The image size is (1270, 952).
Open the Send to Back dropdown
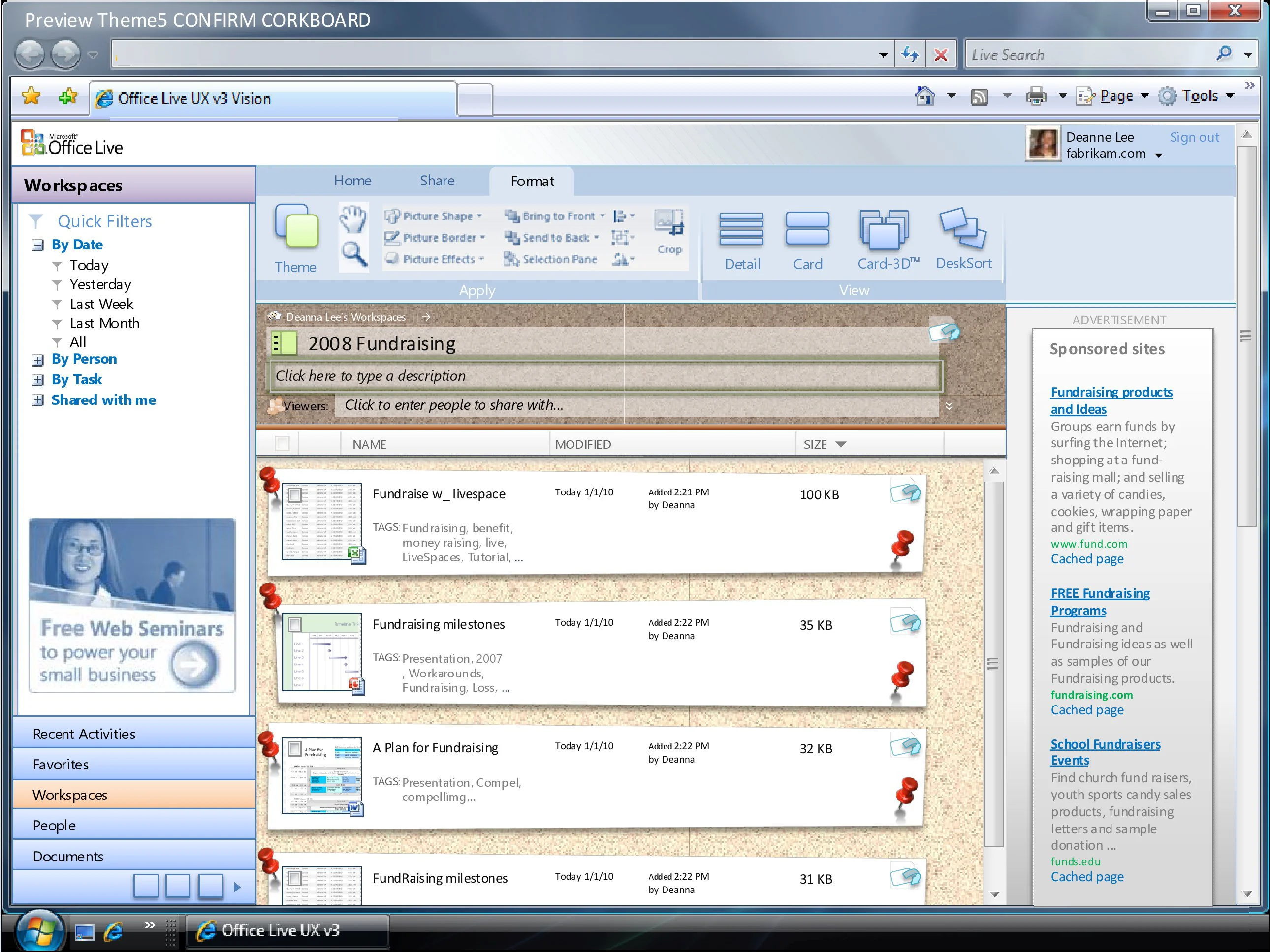552,238
